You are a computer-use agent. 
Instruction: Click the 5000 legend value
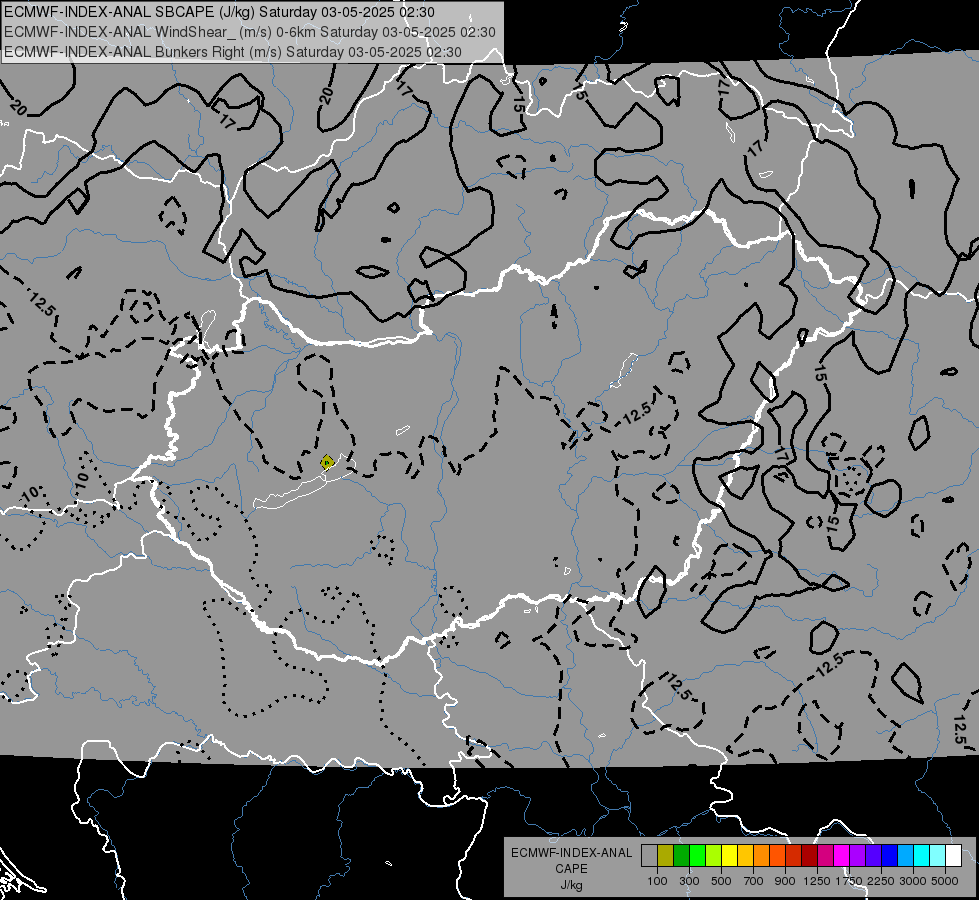[x=945, y=881]
